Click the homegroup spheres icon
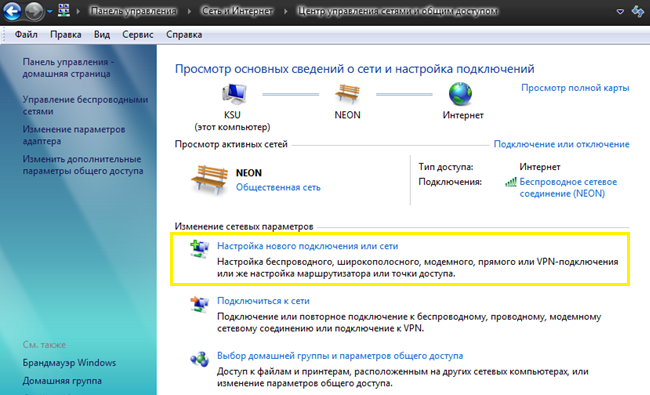This screenshot has height=395, width=650. point(199,359)
